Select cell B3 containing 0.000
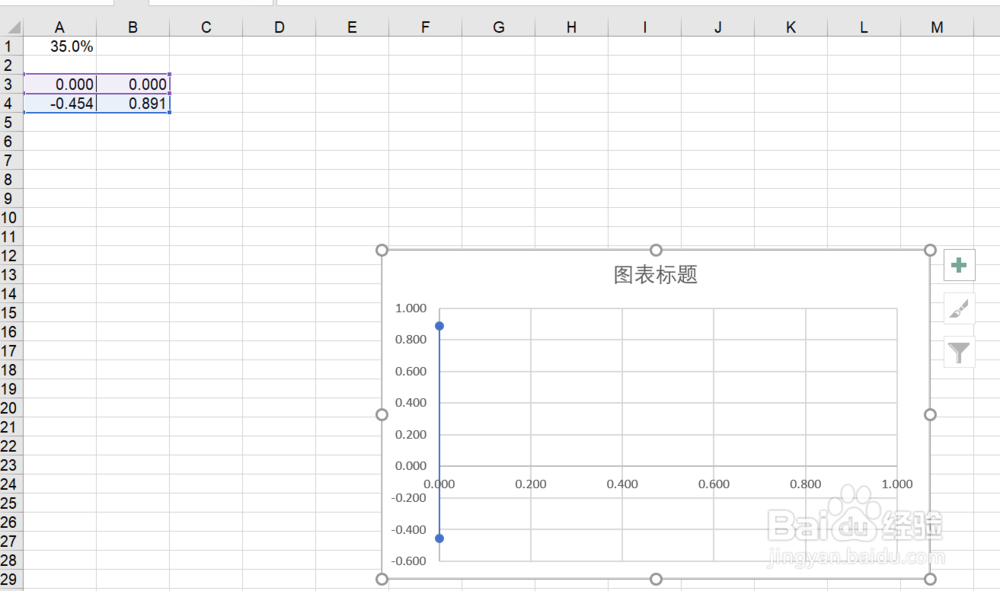Viewport: 1000px width, 591px height. tap(133, 85)
